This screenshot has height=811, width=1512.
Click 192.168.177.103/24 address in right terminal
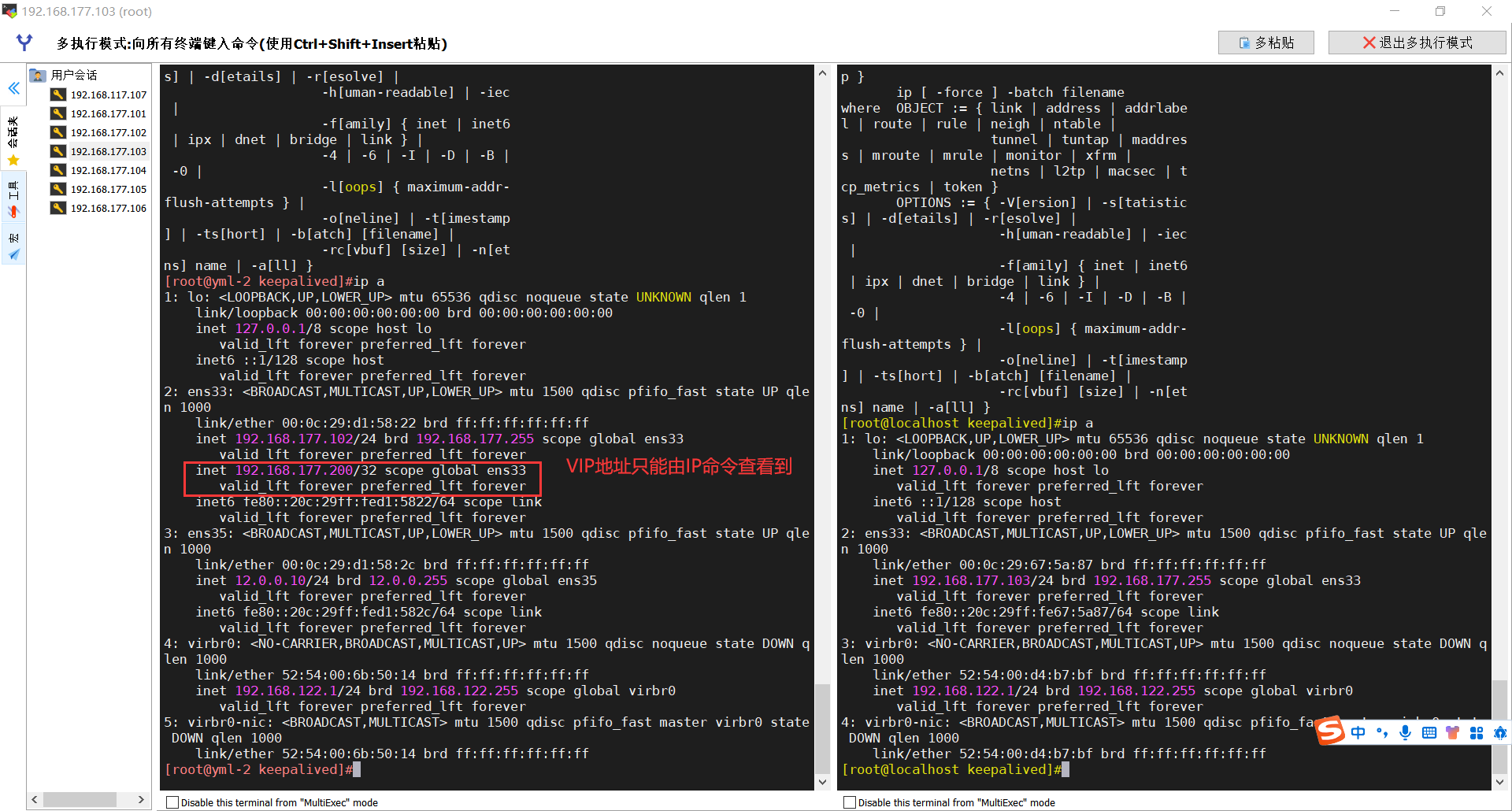pyautogui.click(x=983, y=580)
